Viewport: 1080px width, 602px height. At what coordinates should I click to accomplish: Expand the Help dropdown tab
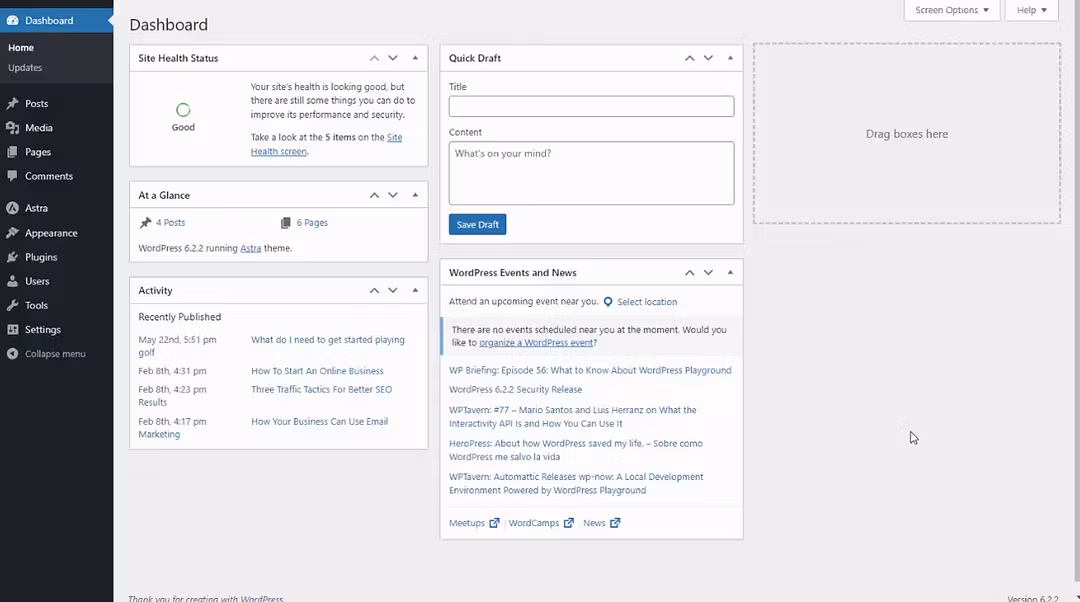1031,10
